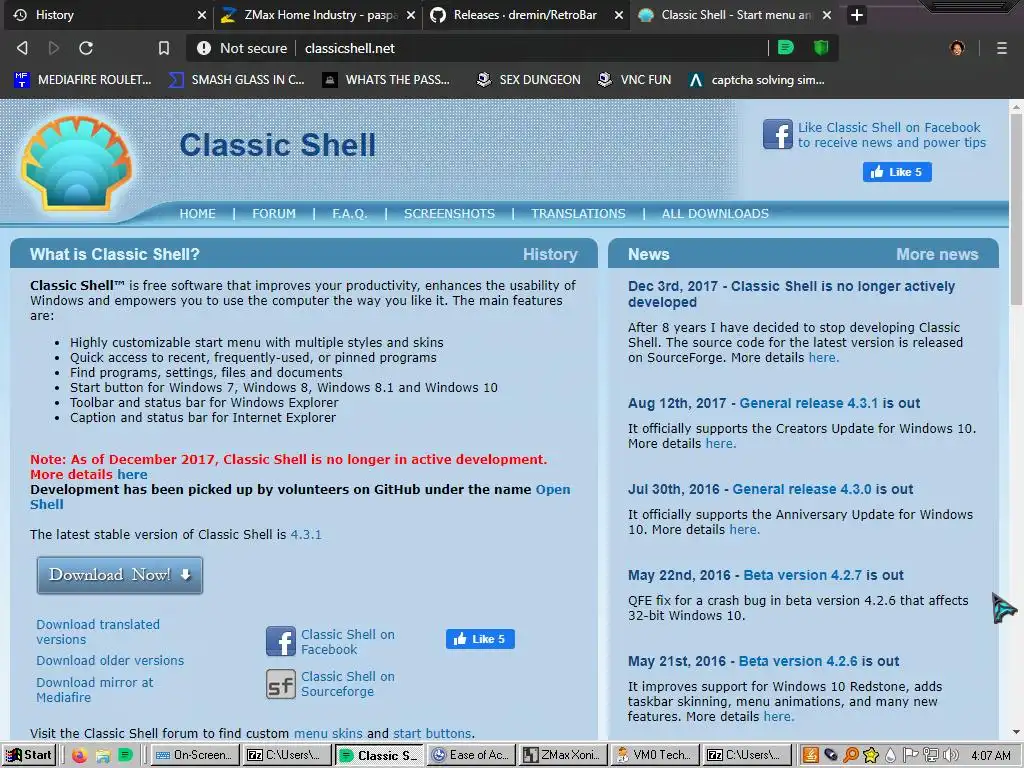1024x768 pixels.
Task: Close the Classic Shell browser tab
Action: [827, 15]
